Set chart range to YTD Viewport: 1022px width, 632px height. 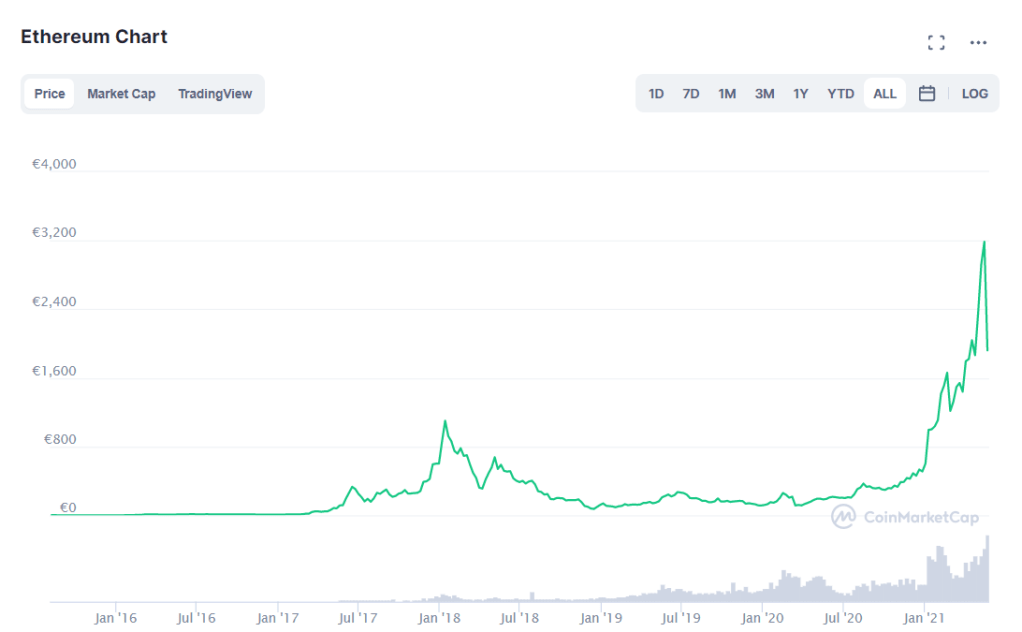pos(841,94)
